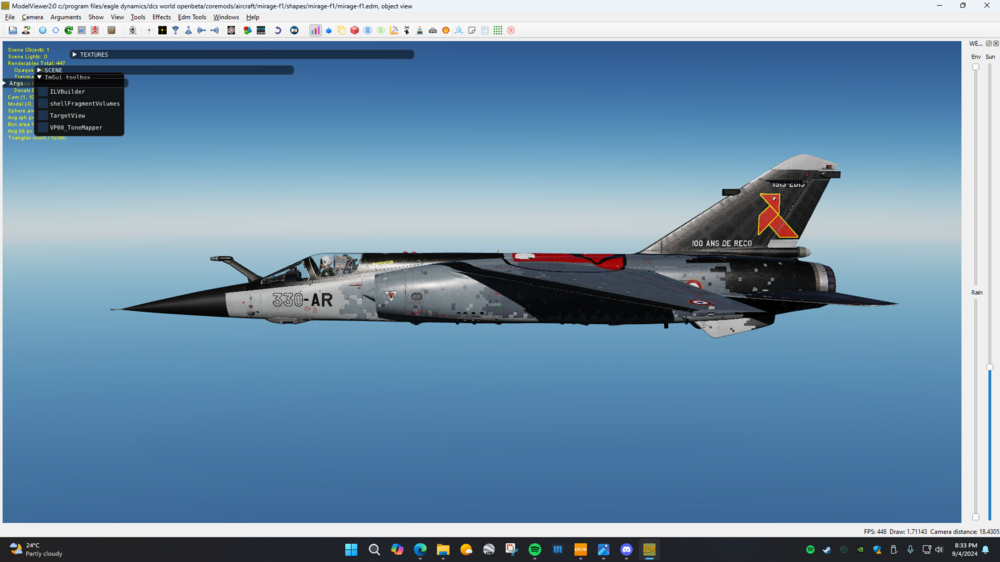
Task: Click the left-pointing blue cone toolbar icon
Action: point(214,30)
